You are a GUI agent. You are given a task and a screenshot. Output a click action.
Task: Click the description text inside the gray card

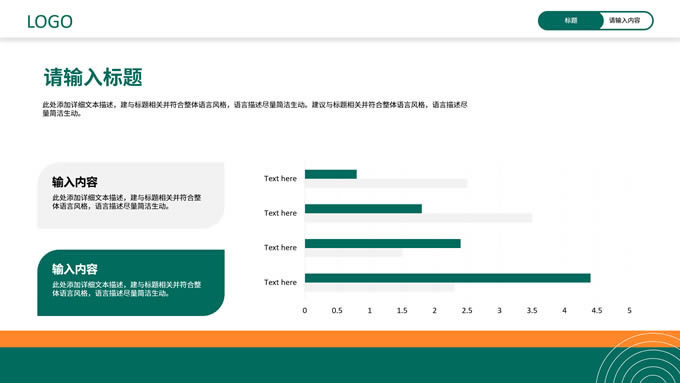pos(127,202)
